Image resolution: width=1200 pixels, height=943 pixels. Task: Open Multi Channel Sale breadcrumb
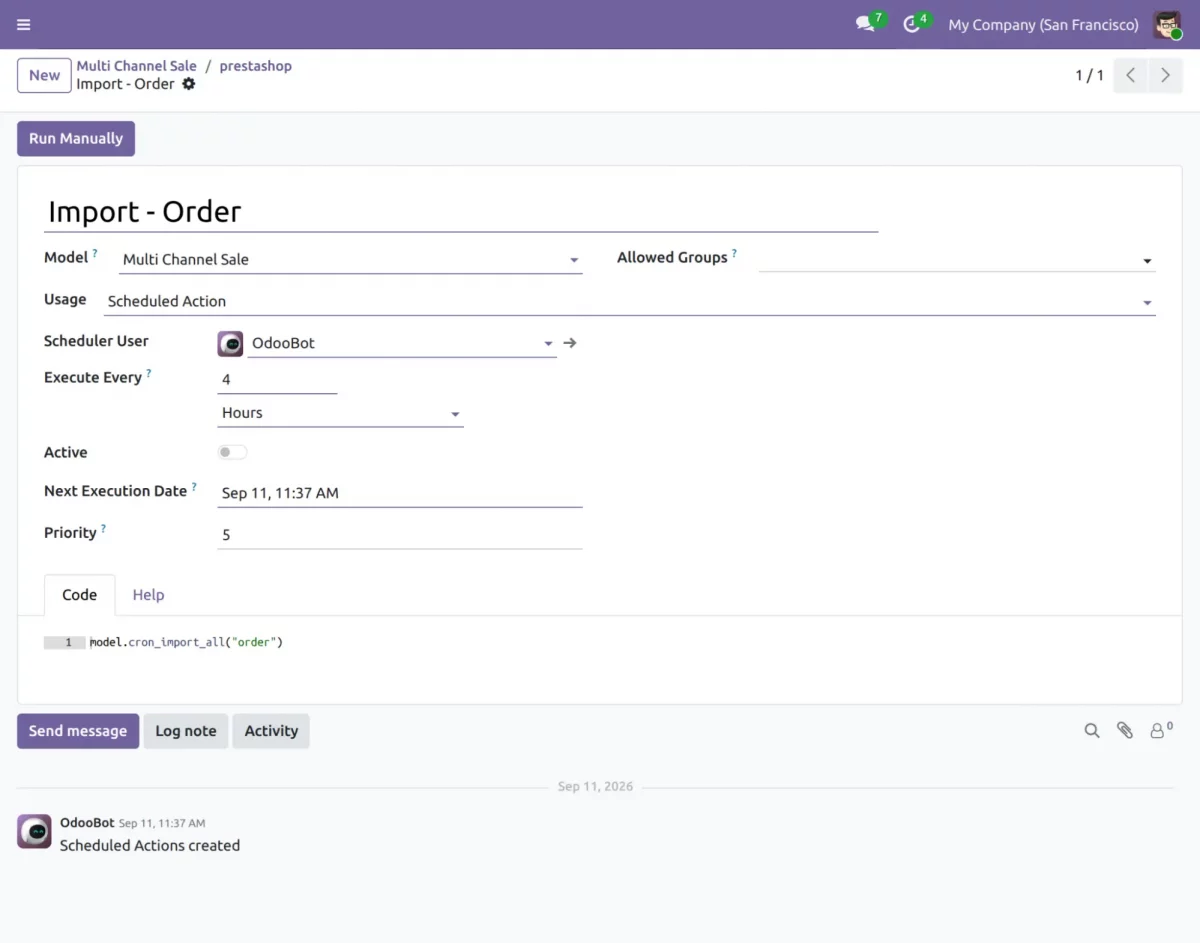pos(137,66)
